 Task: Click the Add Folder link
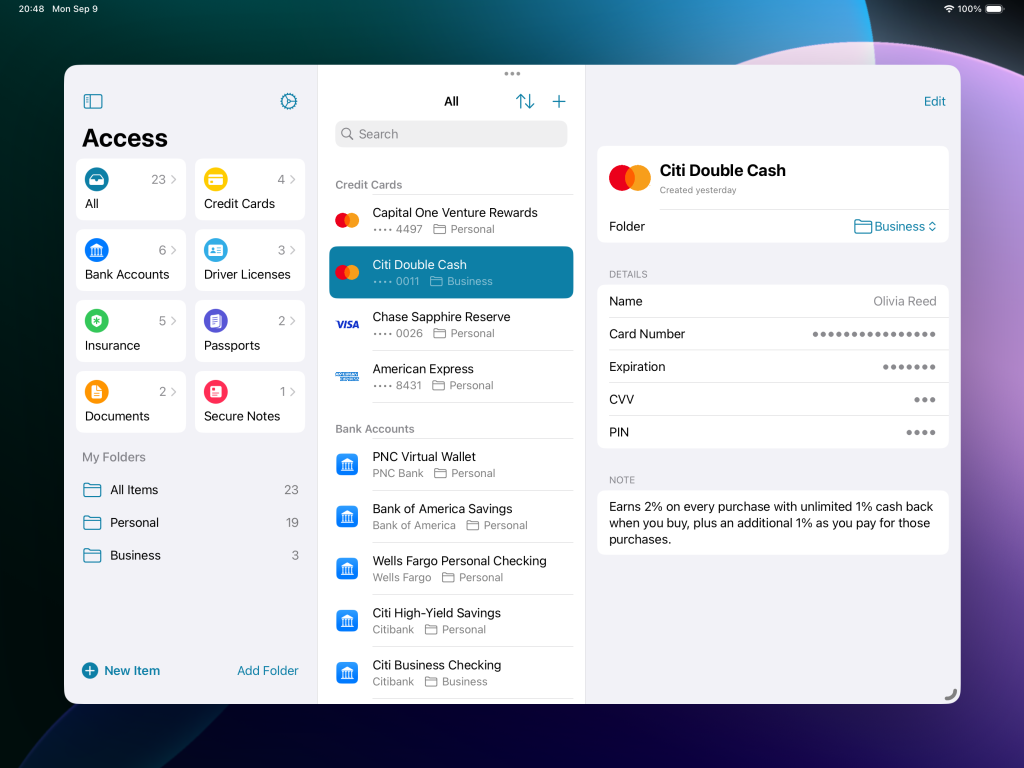coord(267,671)
